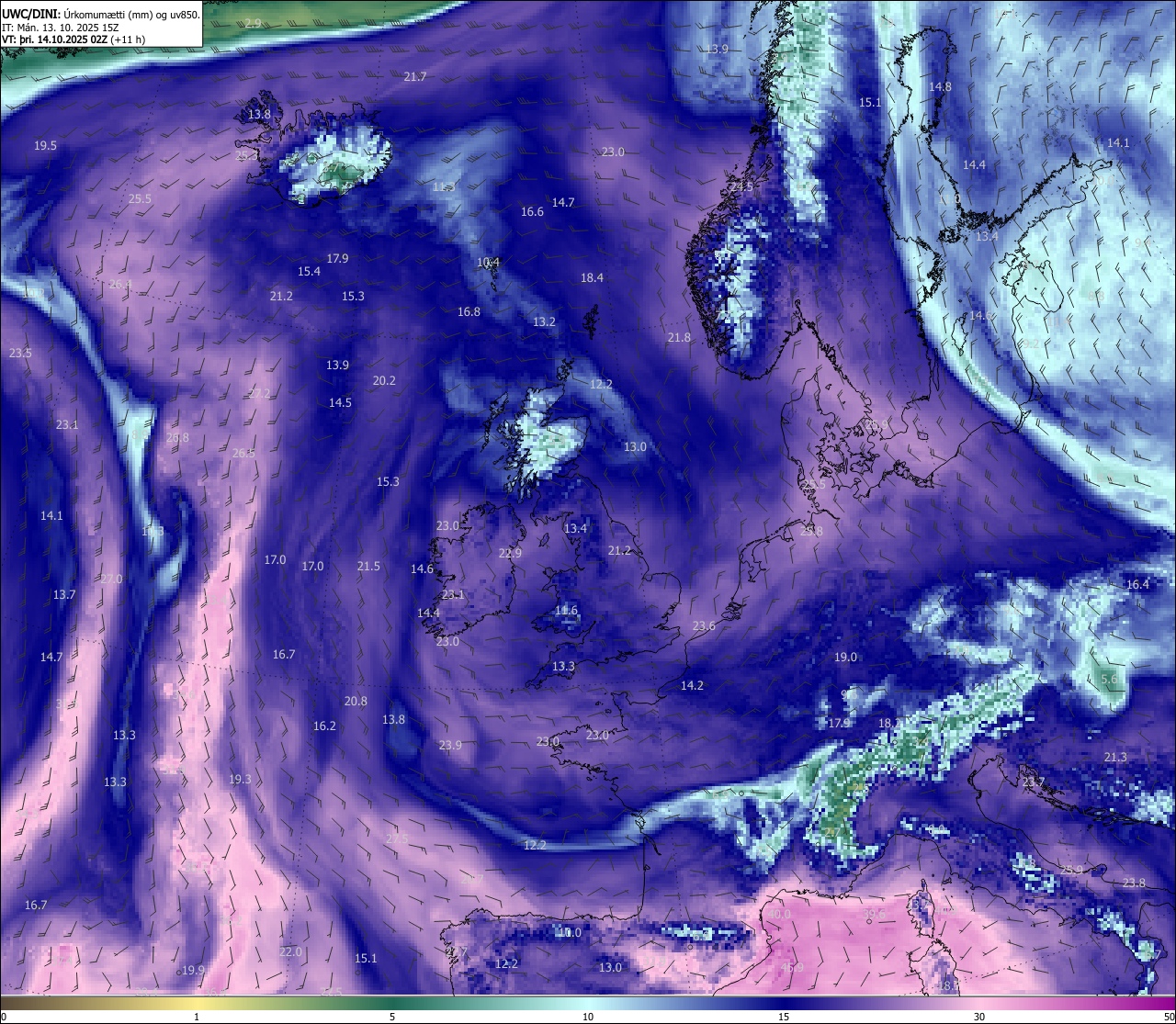Select the 21.3 value label
1176x1024 pixels.
1115,757
